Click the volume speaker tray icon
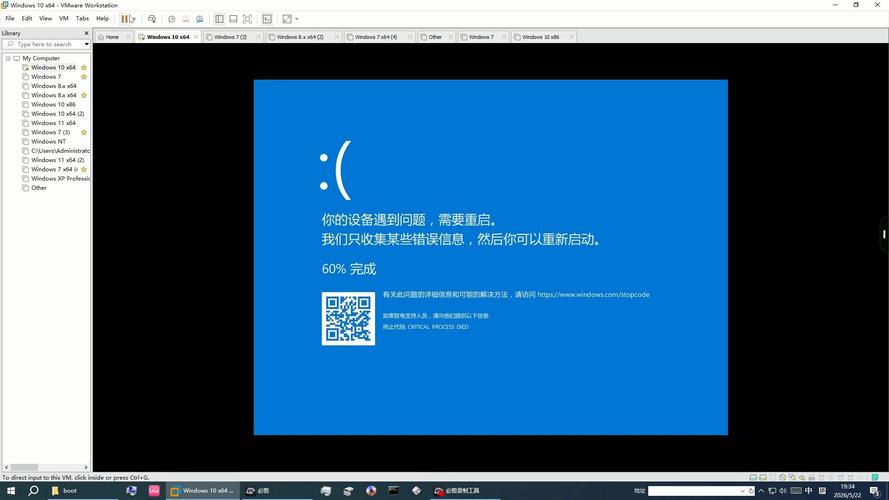The height and width of the screenshot is (500, 889). click(x=783, y=491)
